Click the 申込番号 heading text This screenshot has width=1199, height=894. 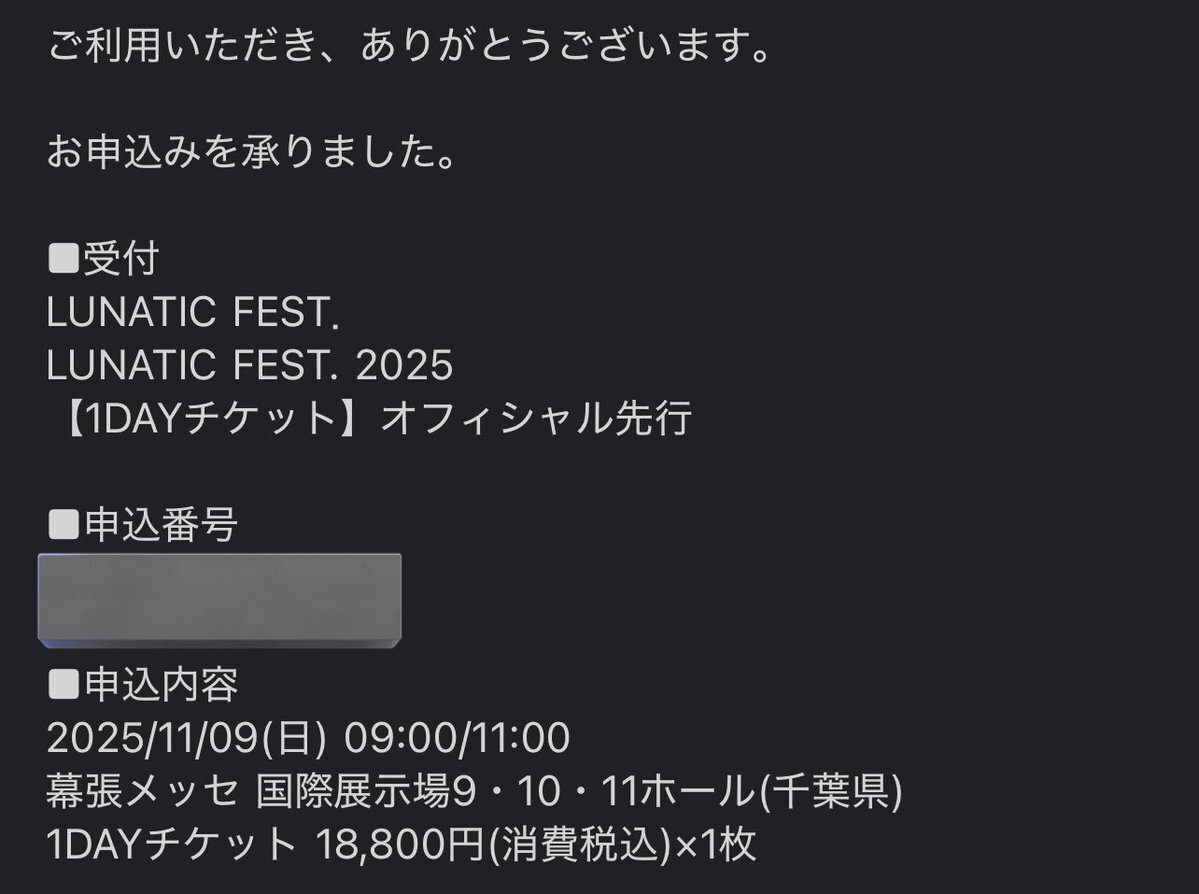pyautogui.click(x=161, y=525)
